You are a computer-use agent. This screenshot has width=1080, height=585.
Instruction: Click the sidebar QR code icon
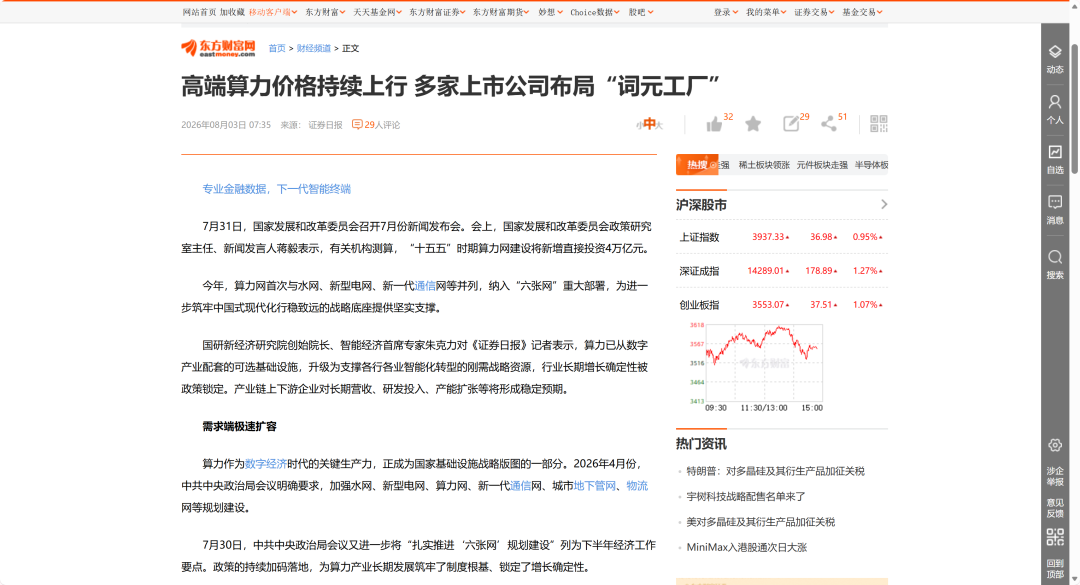[1055, 537]
